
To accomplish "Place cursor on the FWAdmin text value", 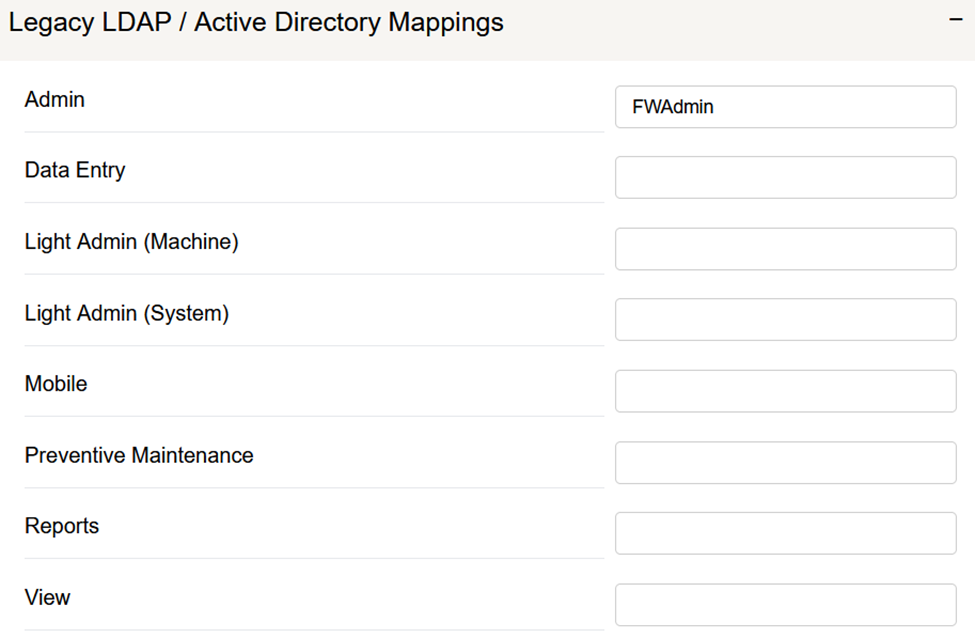I will (x=673, y=107).
